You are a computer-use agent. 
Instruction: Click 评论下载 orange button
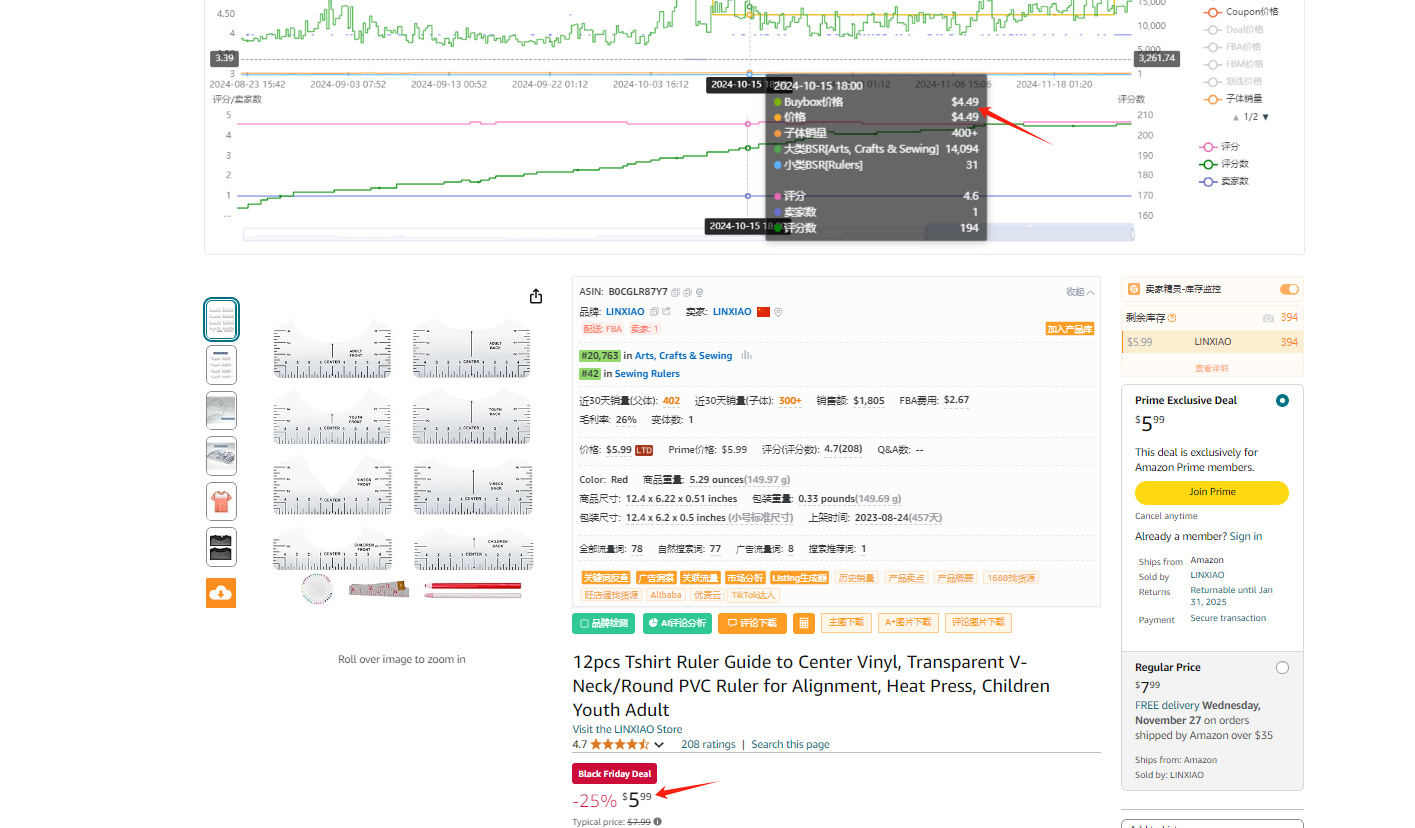click(751, 623)
